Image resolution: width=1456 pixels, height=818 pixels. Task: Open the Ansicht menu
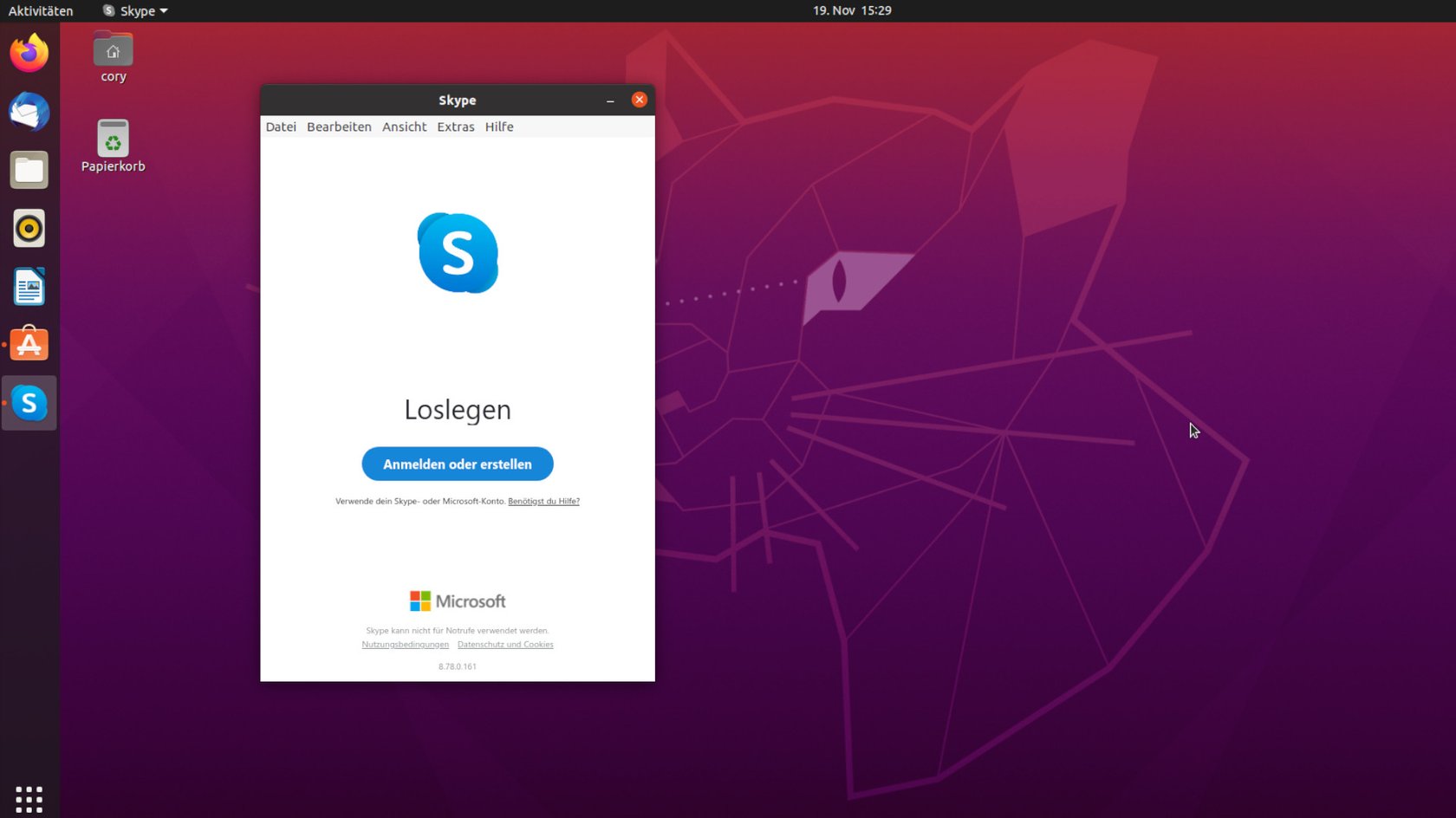(x=405, y=127)
